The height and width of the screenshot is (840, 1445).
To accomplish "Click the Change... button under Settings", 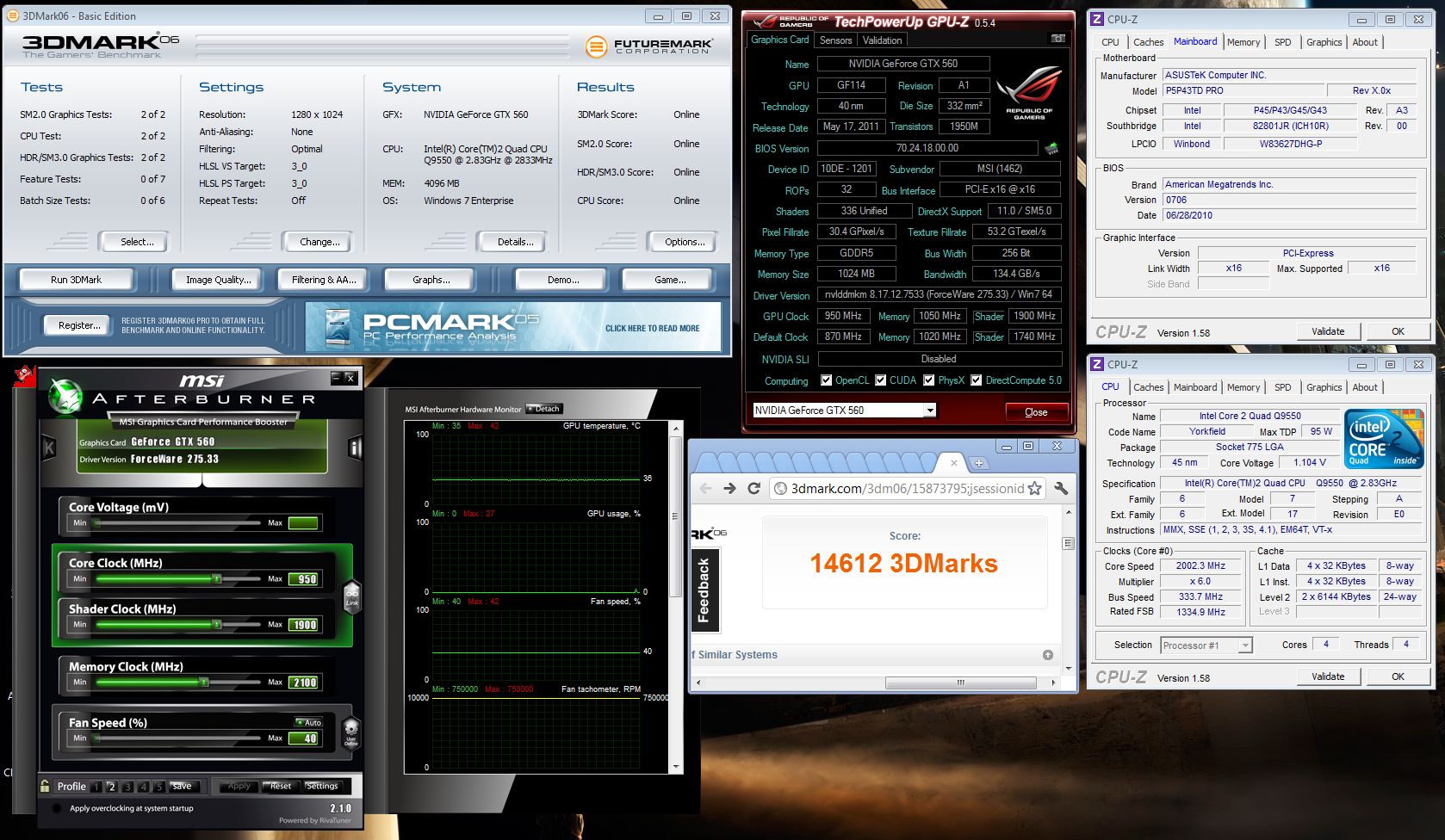I will point(319,242).
